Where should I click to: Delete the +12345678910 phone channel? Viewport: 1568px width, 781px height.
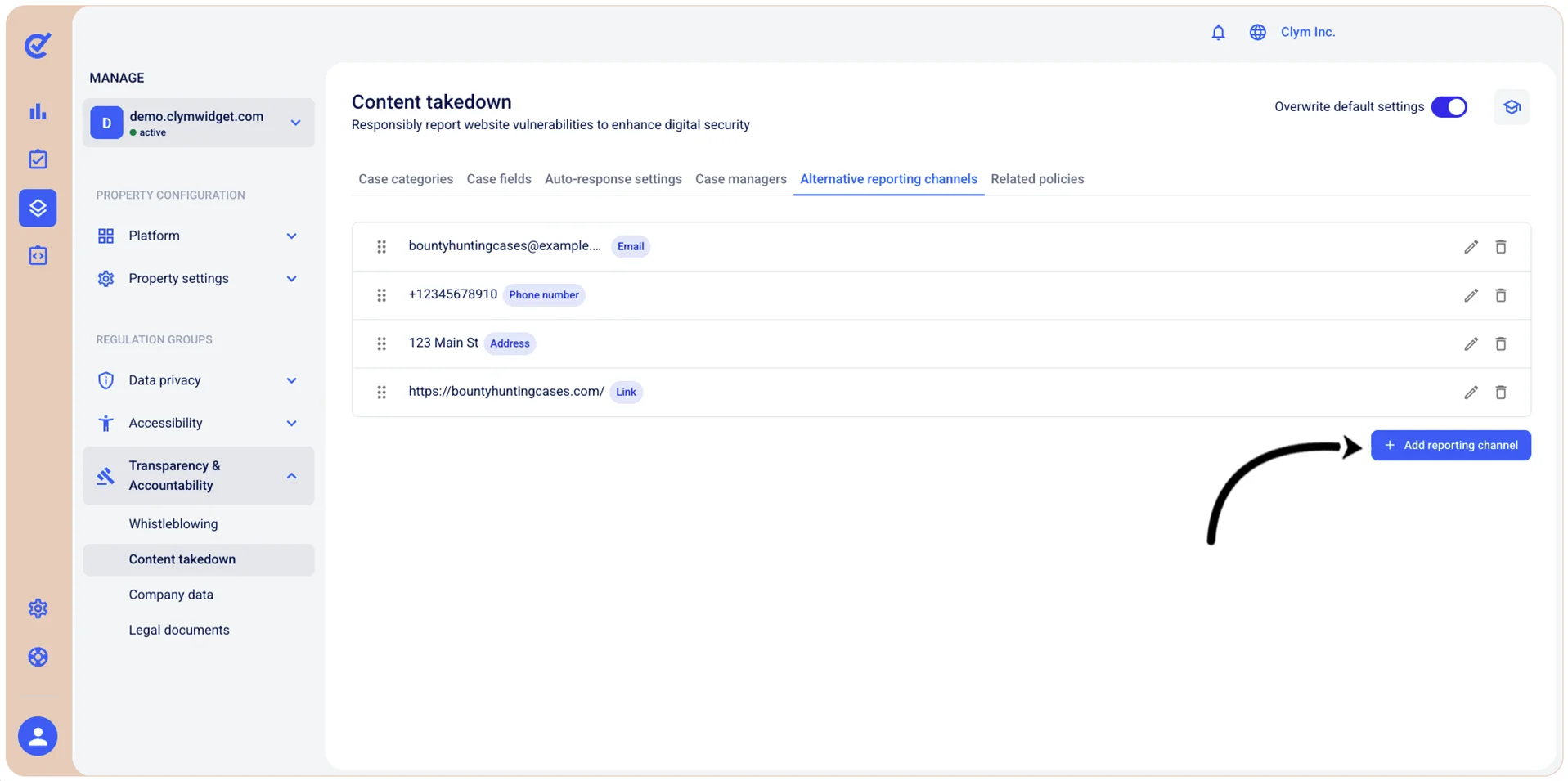click(x=1501, y=295)
